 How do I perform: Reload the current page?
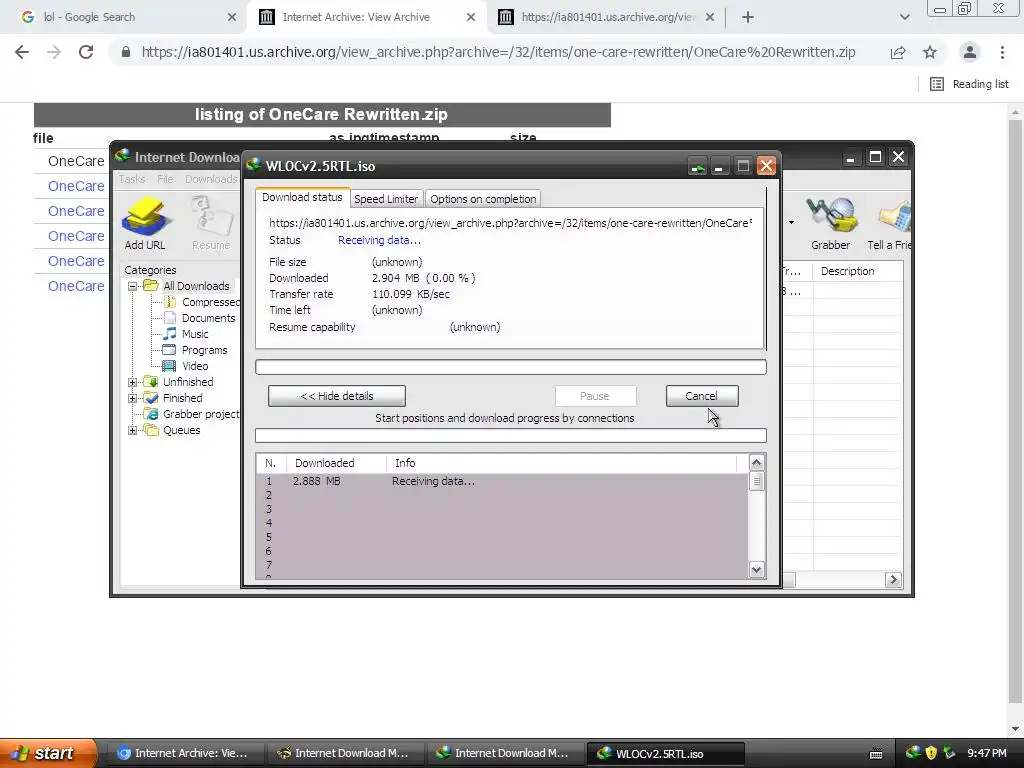(86, 52)
